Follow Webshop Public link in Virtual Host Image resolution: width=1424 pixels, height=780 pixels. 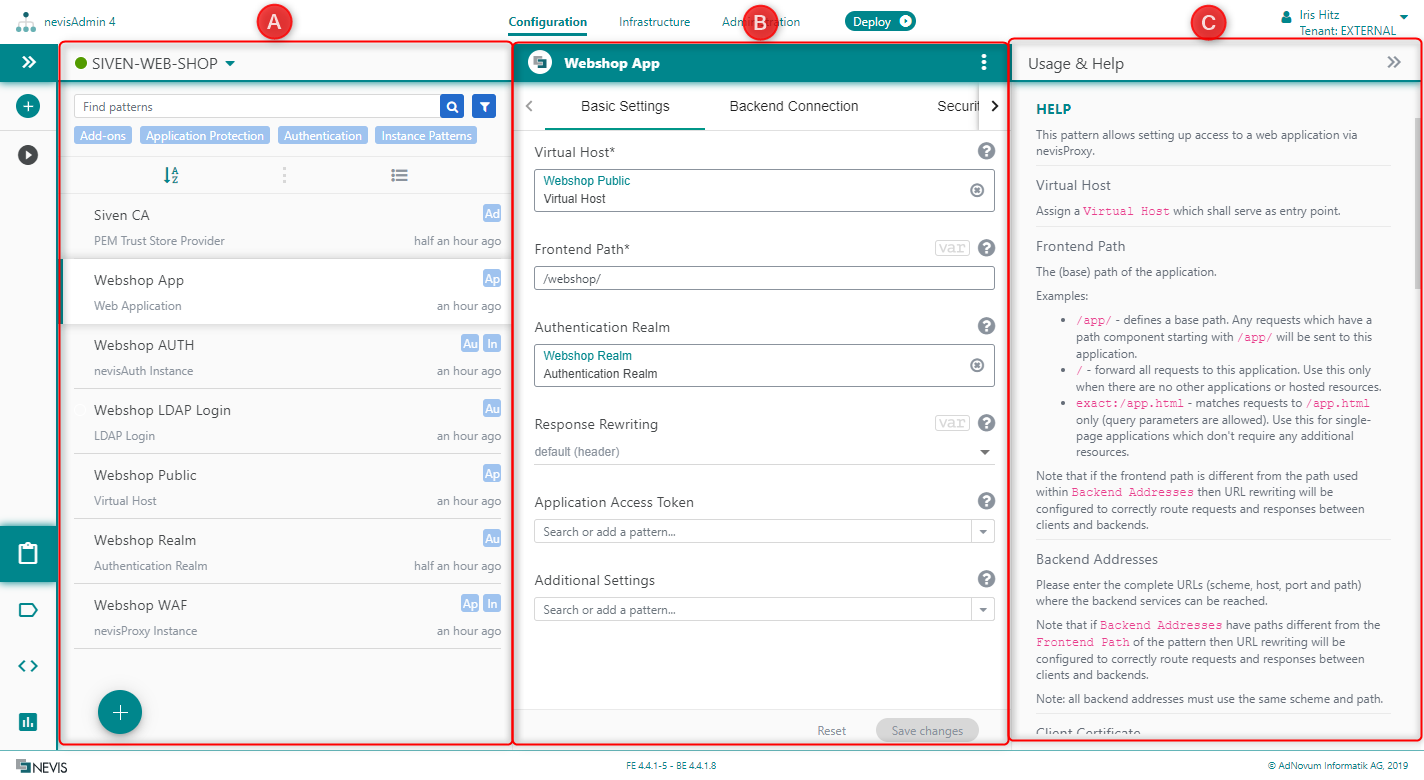[586, 181]
